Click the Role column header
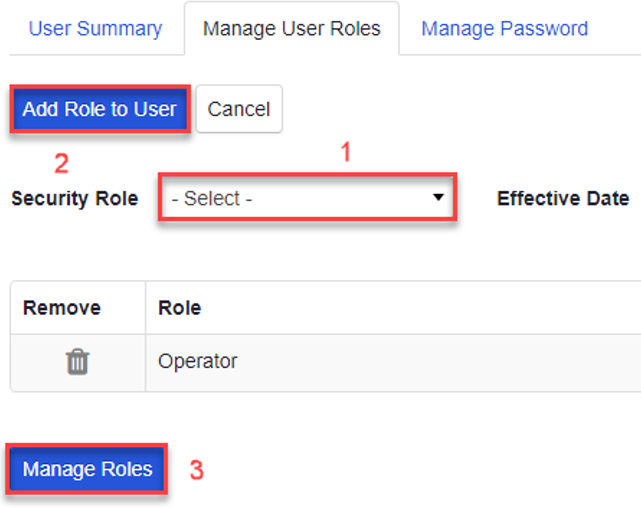The width and height of the screenshot is (641, 508). point(179,308)
